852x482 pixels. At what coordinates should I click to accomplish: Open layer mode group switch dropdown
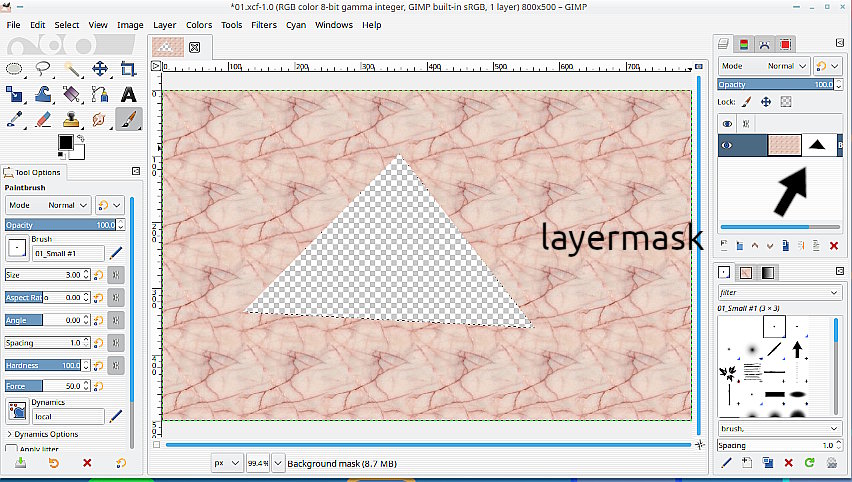[828, 66]
